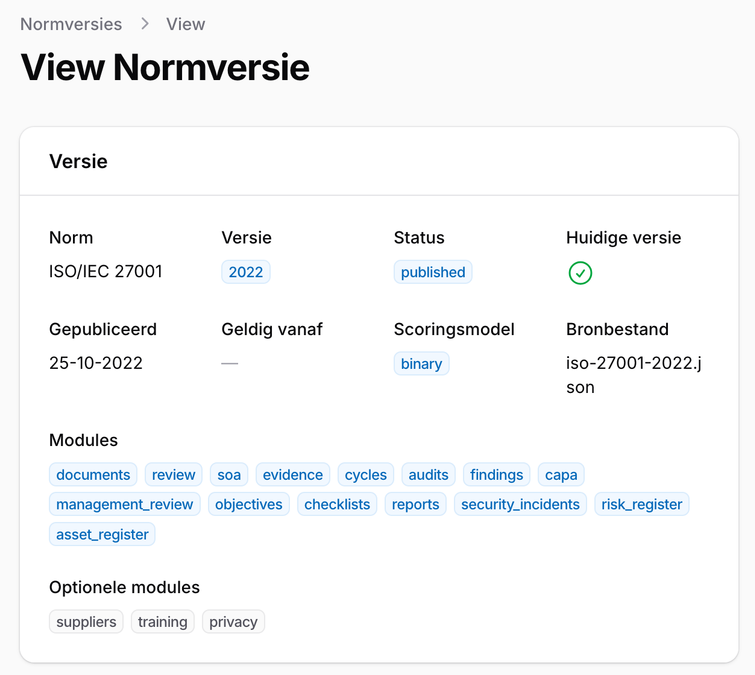Click the Huidige versie label
Image resolution: width=755 pixels, height=675 pixels.
pyautogui.click(x=624, y=237)
